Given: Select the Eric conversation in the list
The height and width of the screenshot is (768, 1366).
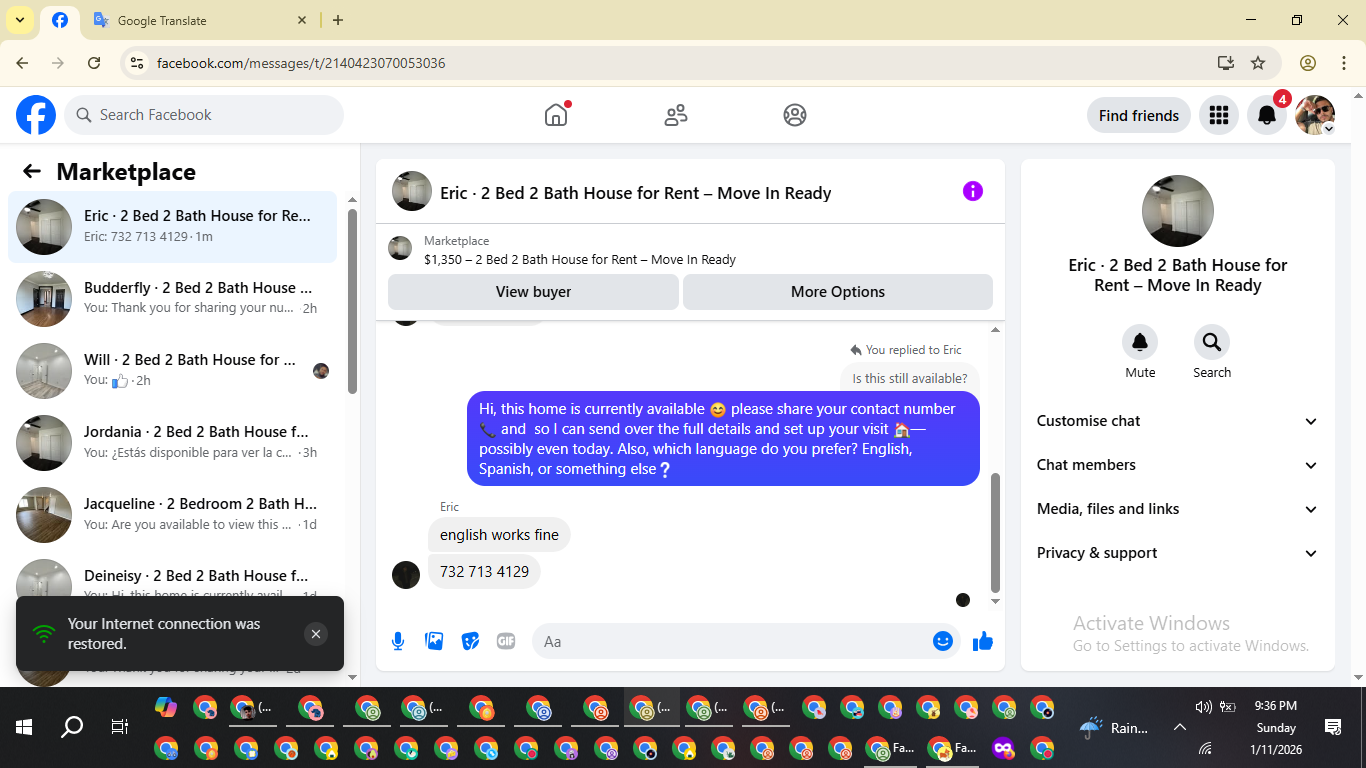Looking at the screenshot, I should (172, 227).
